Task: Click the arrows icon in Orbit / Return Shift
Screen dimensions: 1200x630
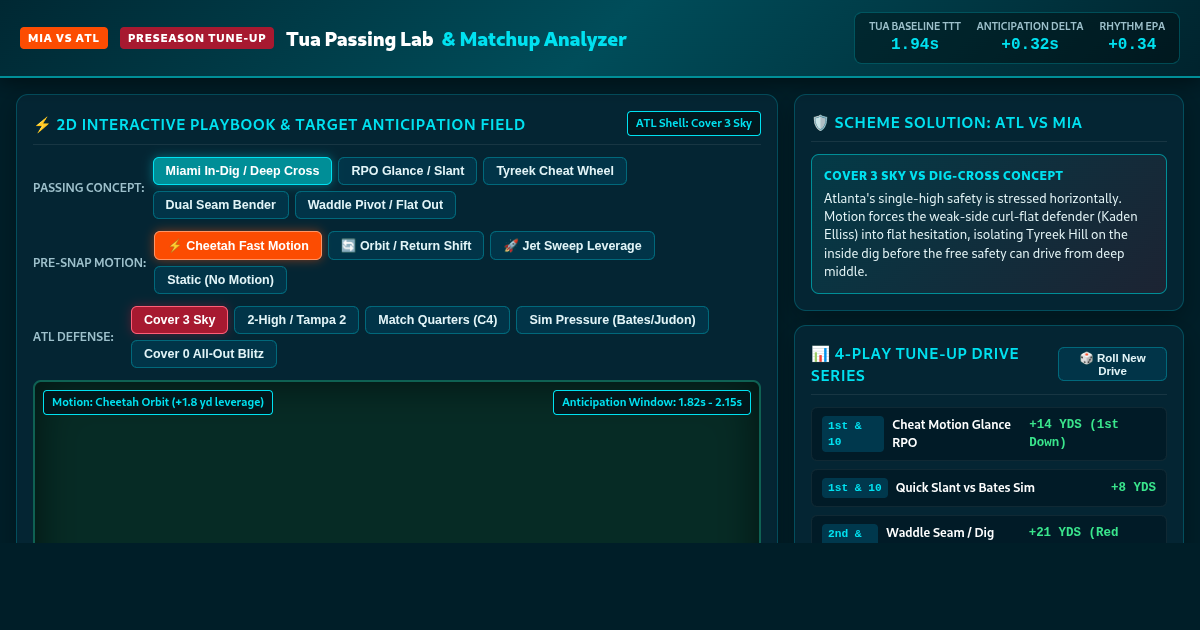Action: pos(348,246)
